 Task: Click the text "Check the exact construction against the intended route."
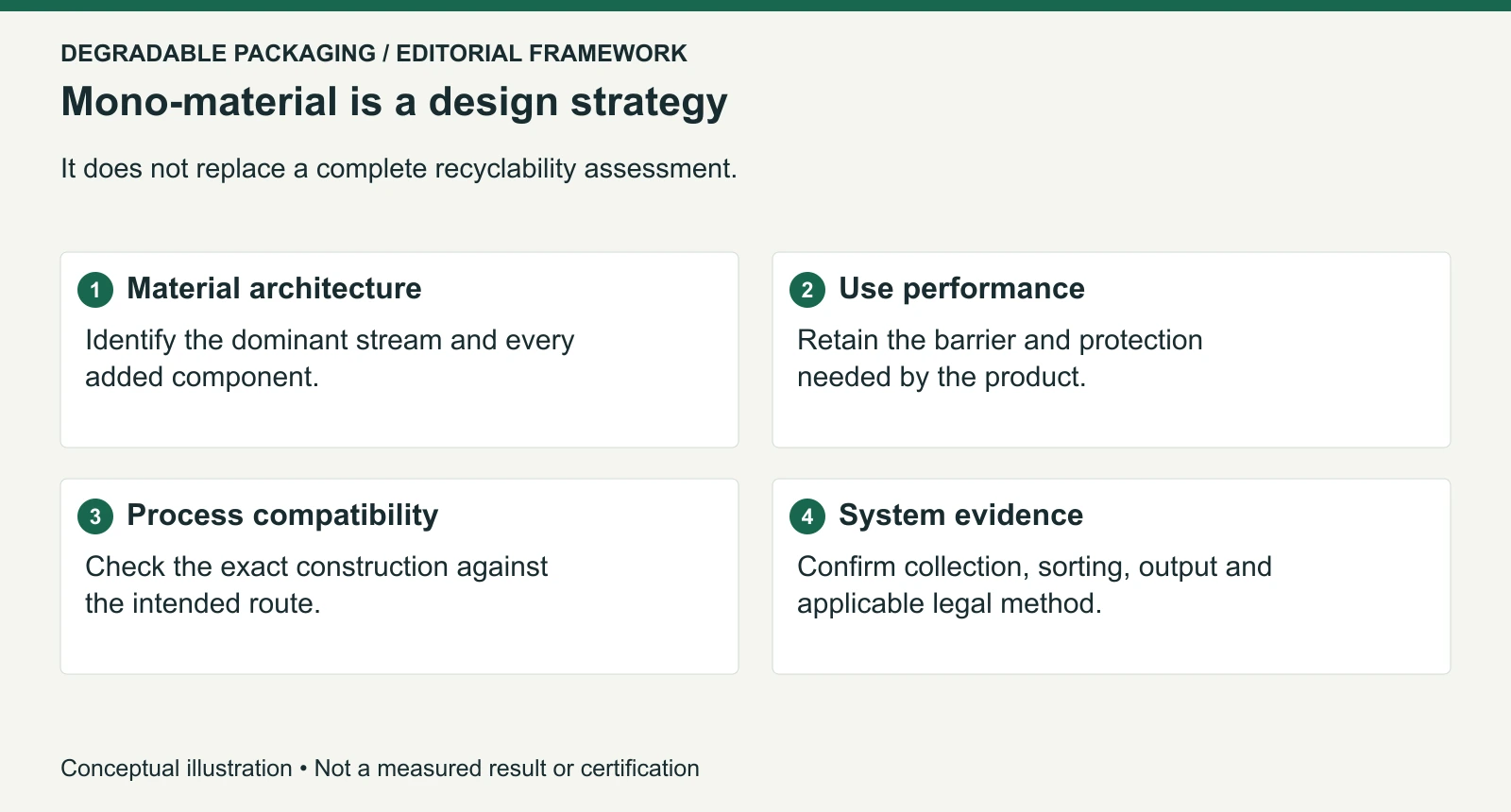[316, 584]
